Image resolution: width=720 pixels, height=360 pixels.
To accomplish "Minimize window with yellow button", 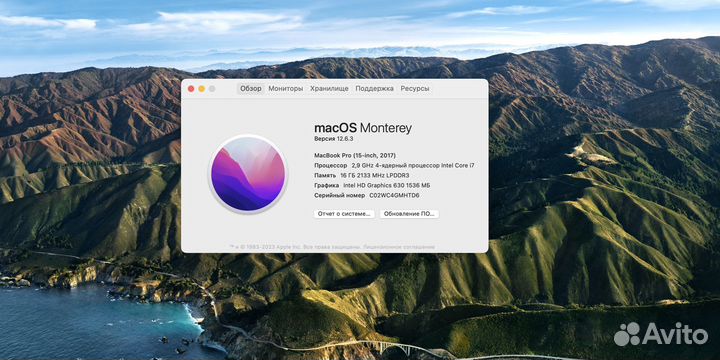I will point(202,89).
